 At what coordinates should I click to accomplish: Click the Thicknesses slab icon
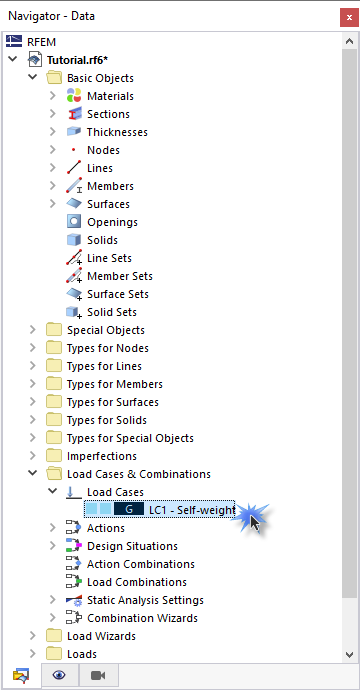pos(74,132)
